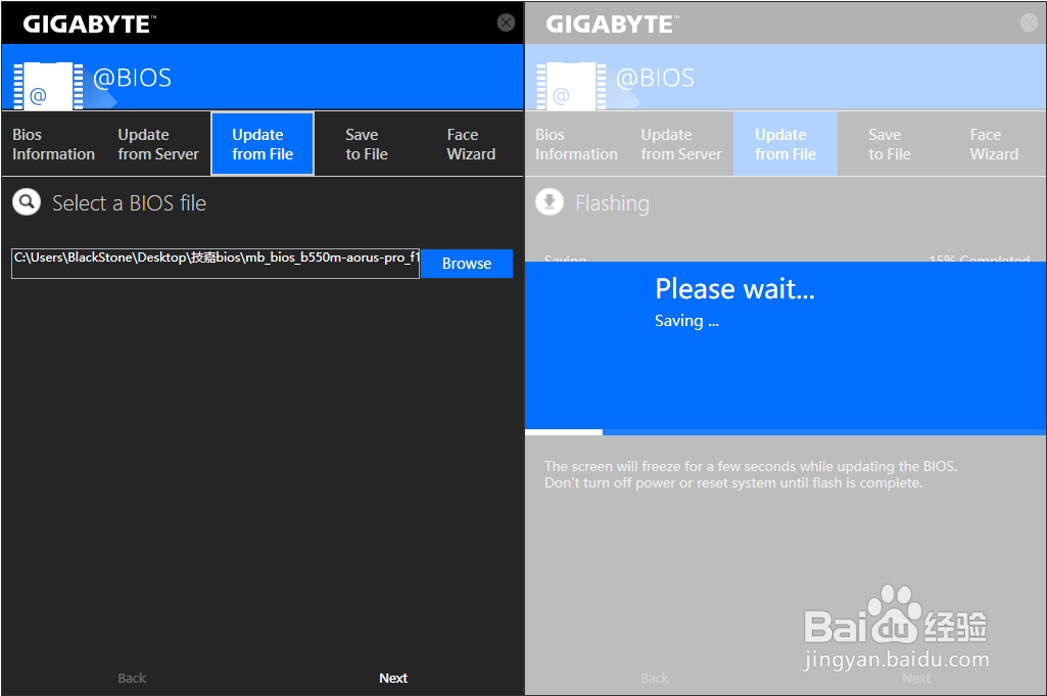
Task: Click the GIGABYTE logo in left window
Action: click(x=89, y=24)
